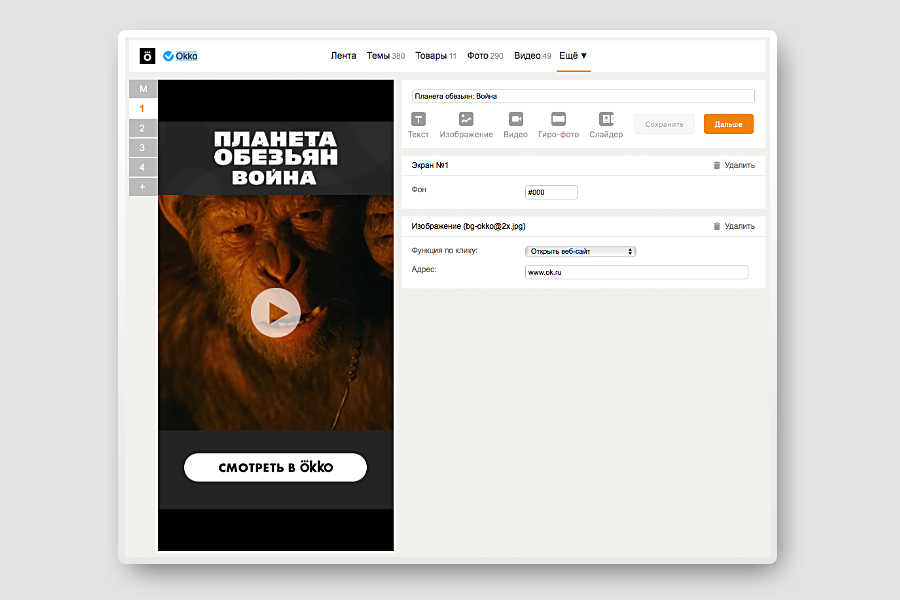This screenshot has height=600, width=900.
Task: Click the orange Дальше button
Action: (728, 124)
